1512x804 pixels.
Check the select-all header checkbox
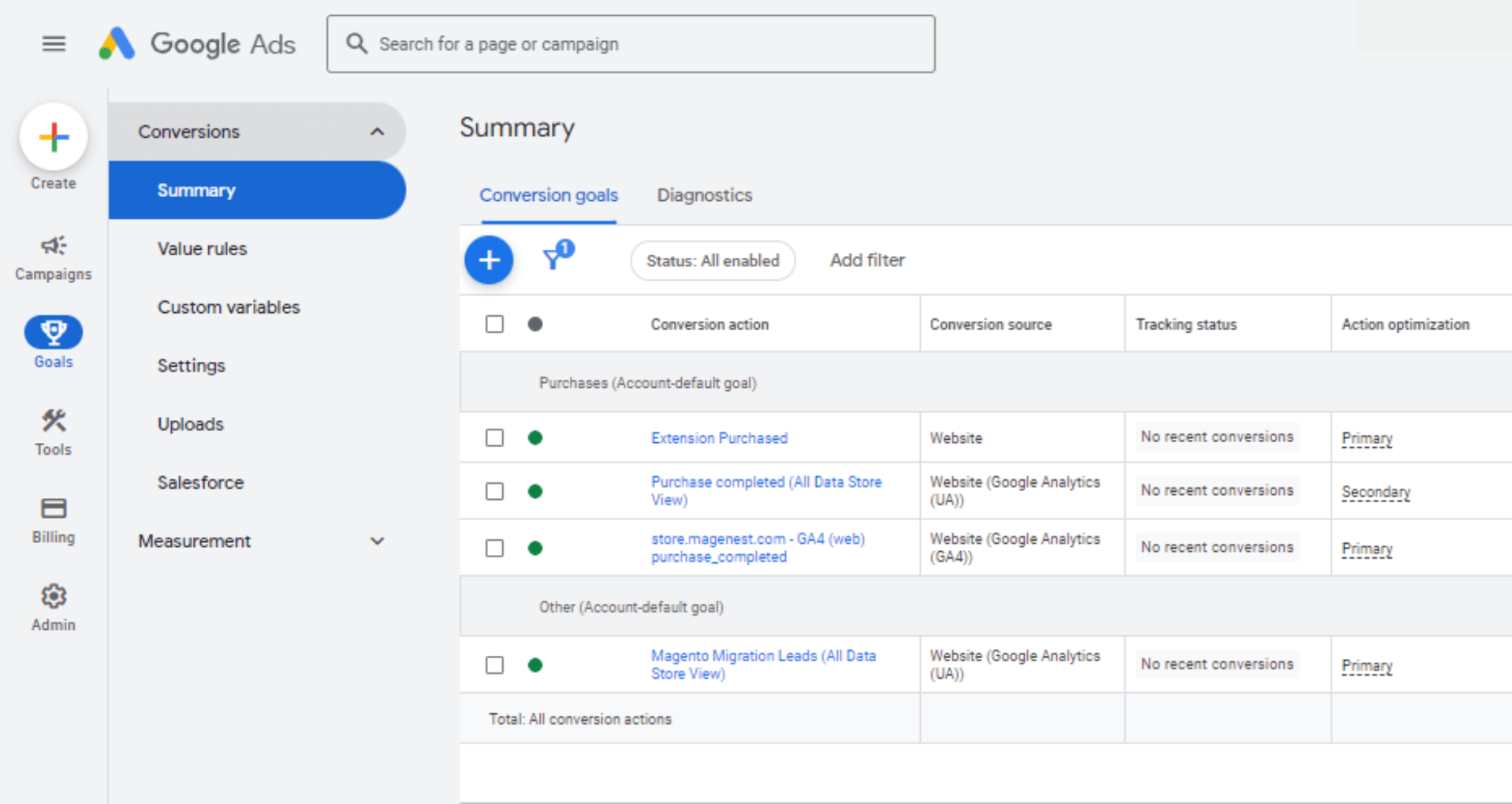click(x=494, y=324)
